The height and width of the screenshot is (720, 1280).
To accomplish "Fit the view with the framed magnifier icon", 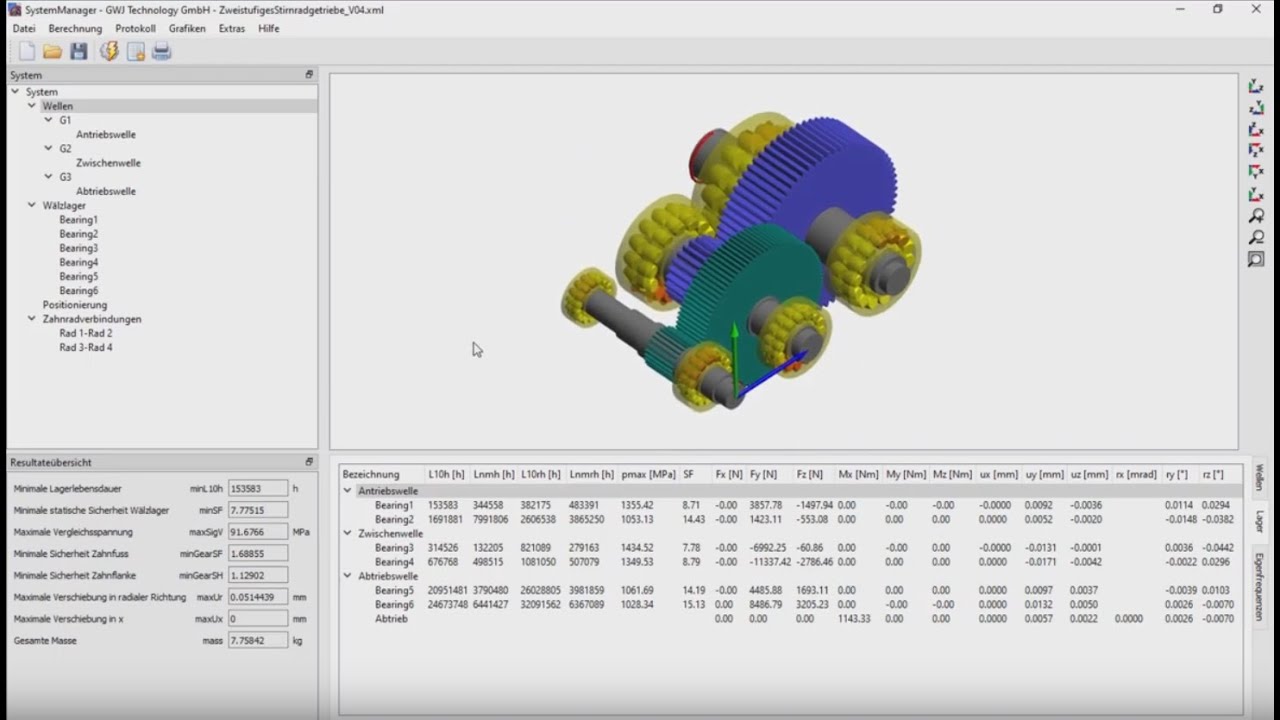I will point(1256,260).
